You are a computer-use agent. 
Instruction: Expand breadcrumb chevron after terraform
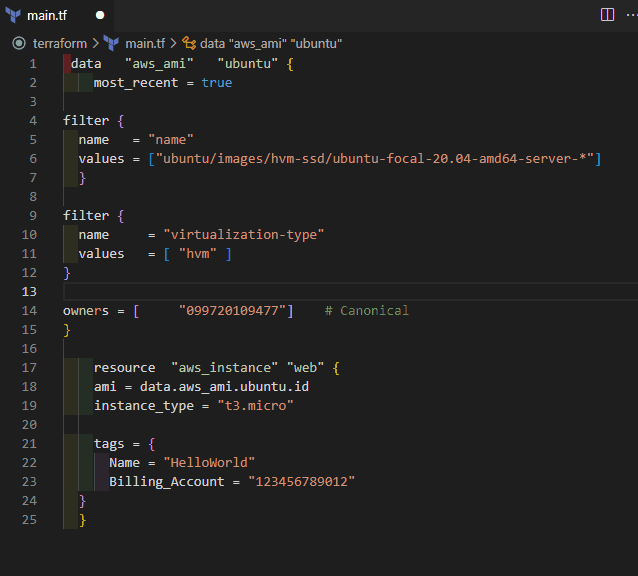tap(95, 43)
